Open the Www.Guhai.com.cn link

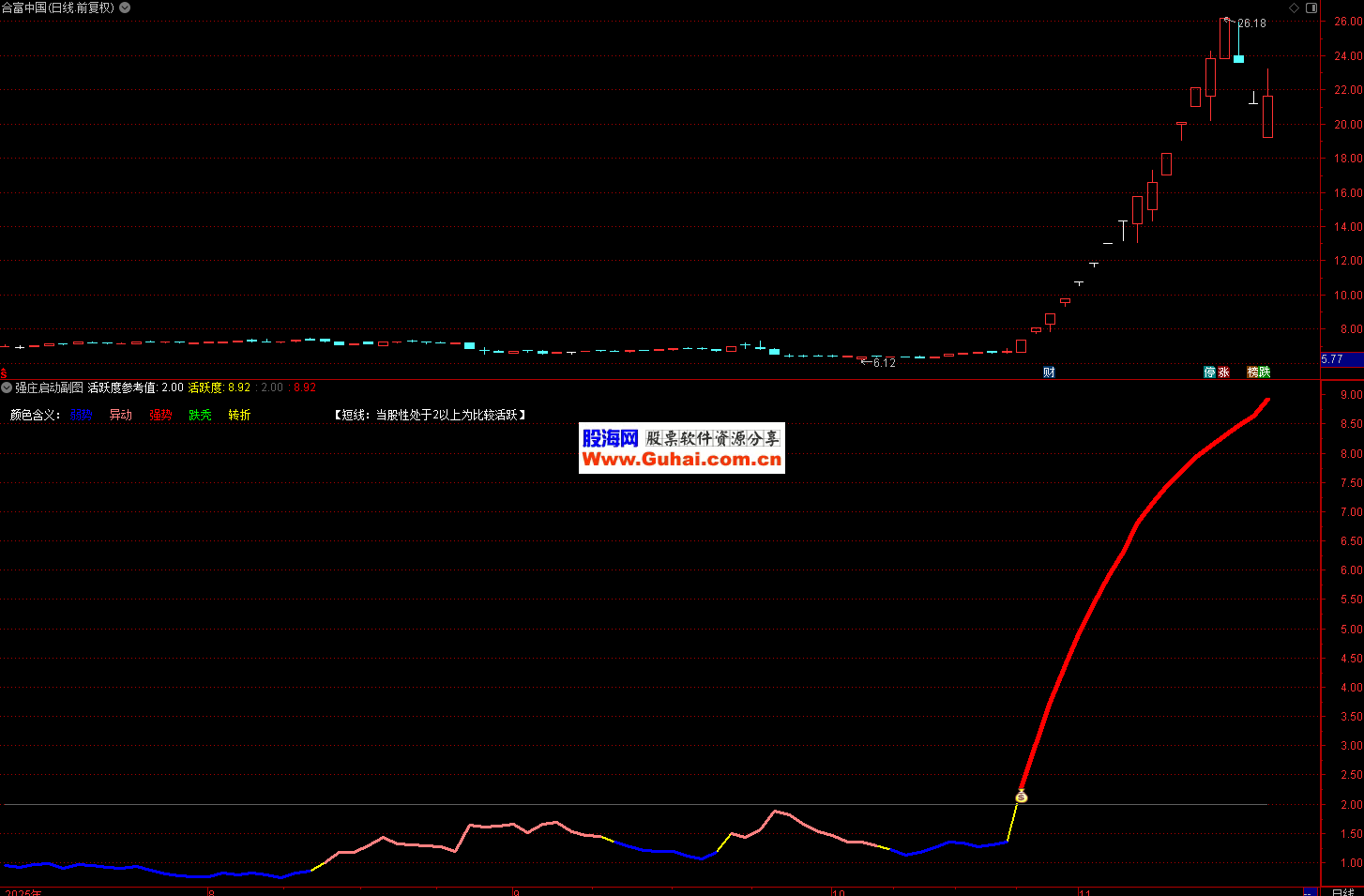click(681, 459)
